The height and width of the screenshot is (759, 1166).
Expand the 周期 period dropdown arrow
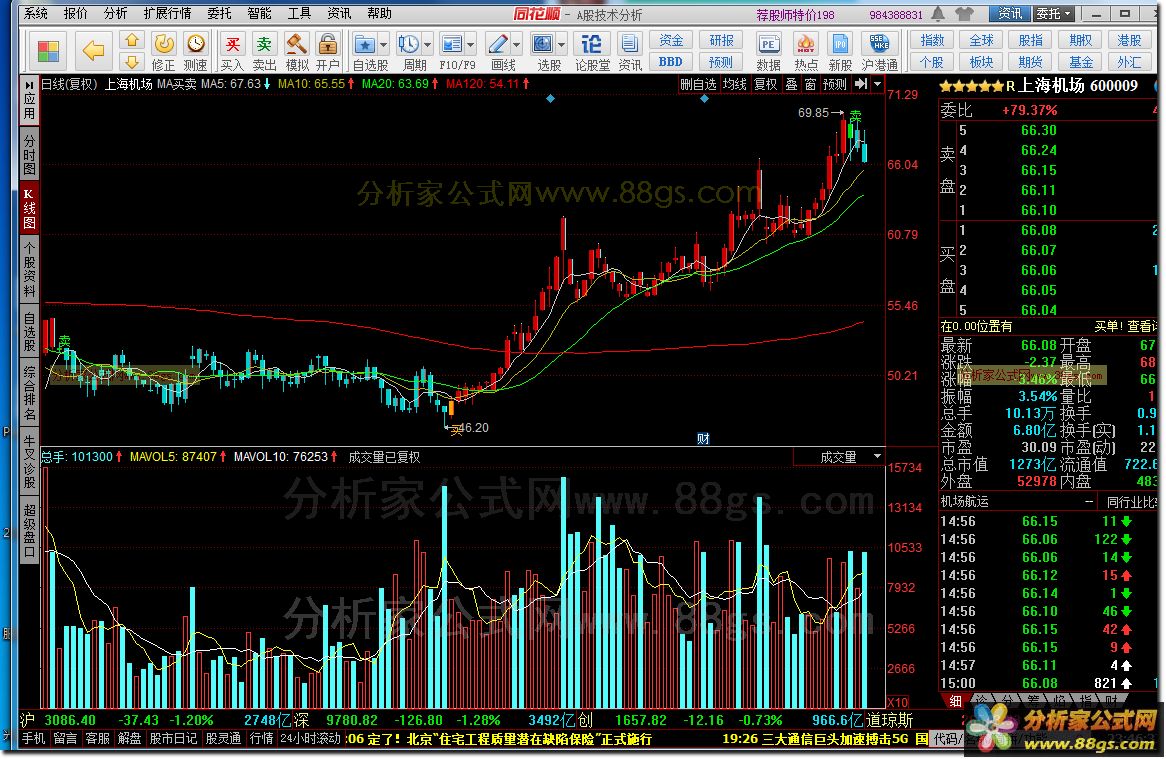(x=427, y=45)
